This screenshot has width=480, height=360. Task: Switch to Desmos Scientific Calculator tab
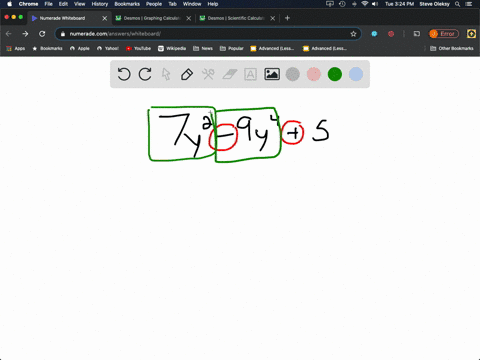click(x=236, y=18)
